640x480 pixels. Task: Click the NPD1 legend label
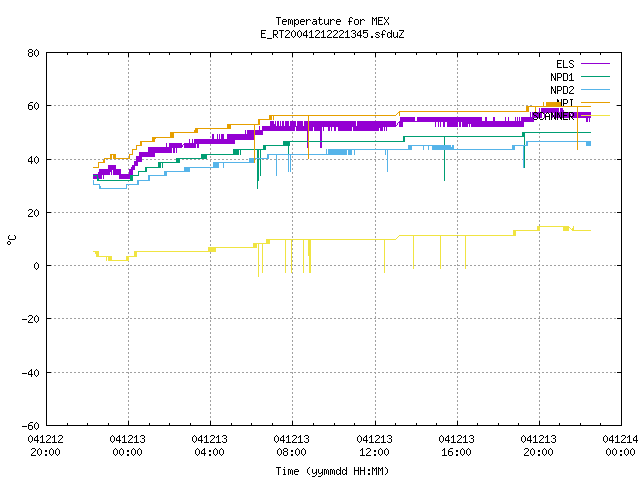[x=562, y=77]
